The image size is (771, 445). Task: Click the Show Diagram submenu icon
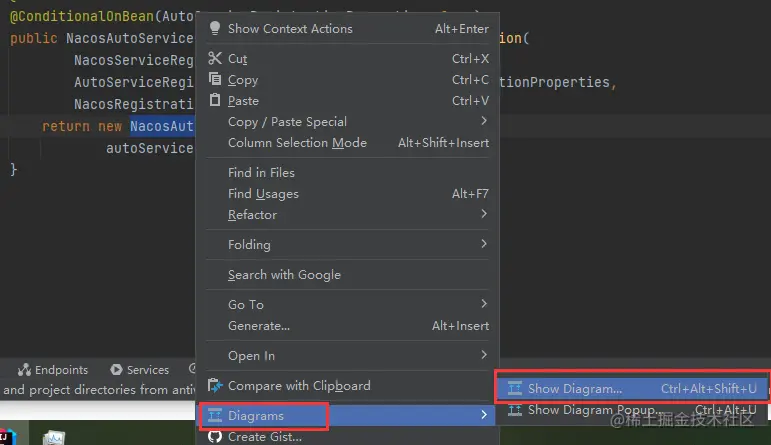coord(515,388)
